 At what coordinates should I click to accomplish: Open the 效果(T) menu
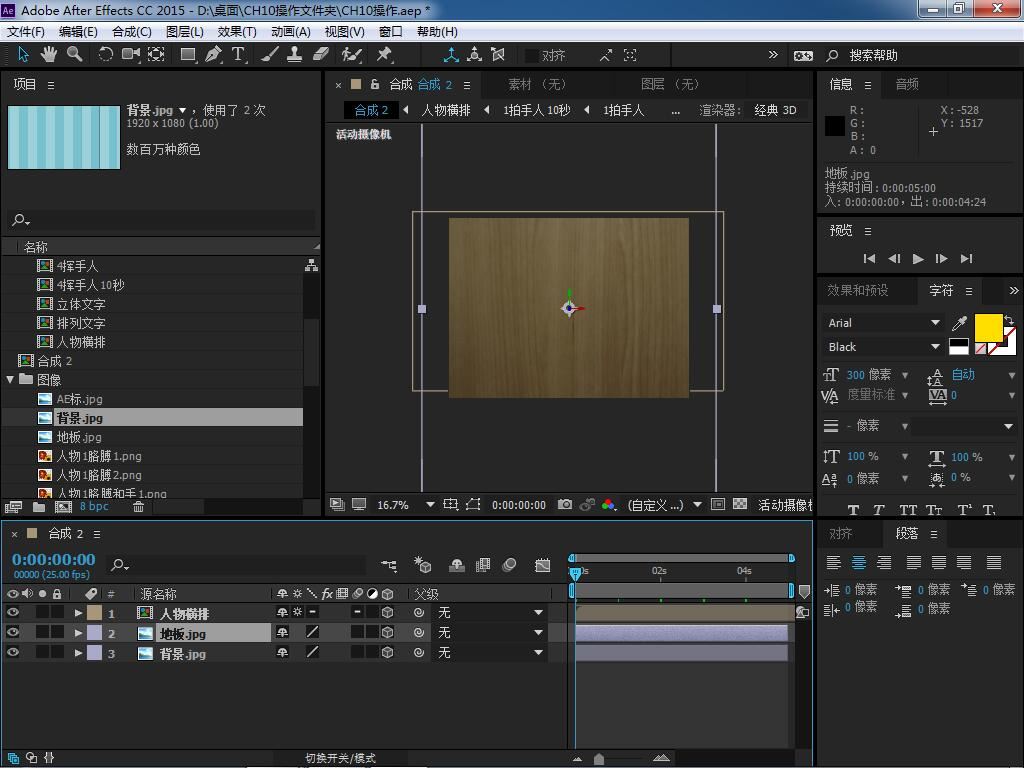click(236, 31)
